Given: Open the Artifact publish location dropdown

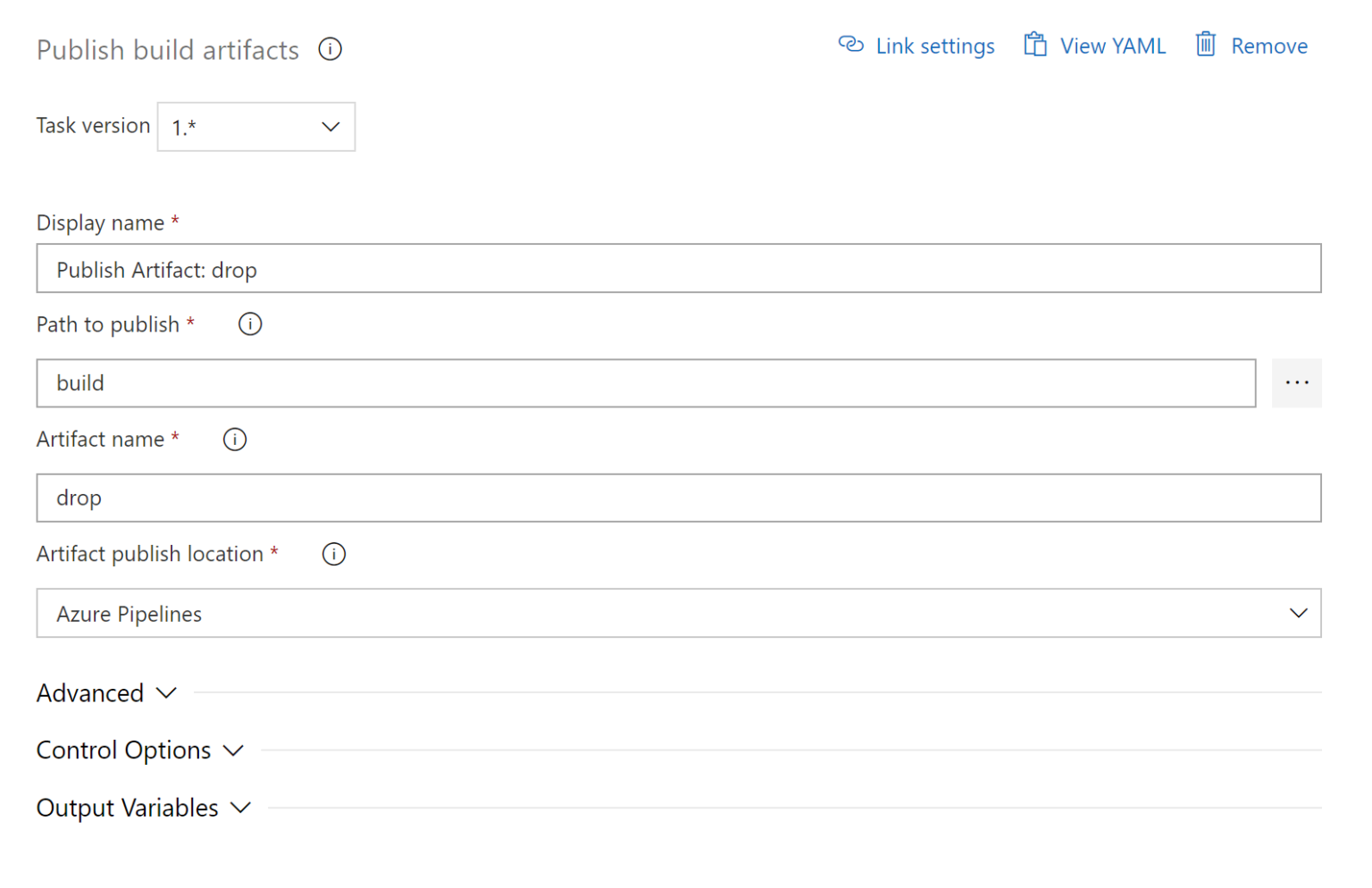Looking at the screenshot, I should pos(1297,613).
